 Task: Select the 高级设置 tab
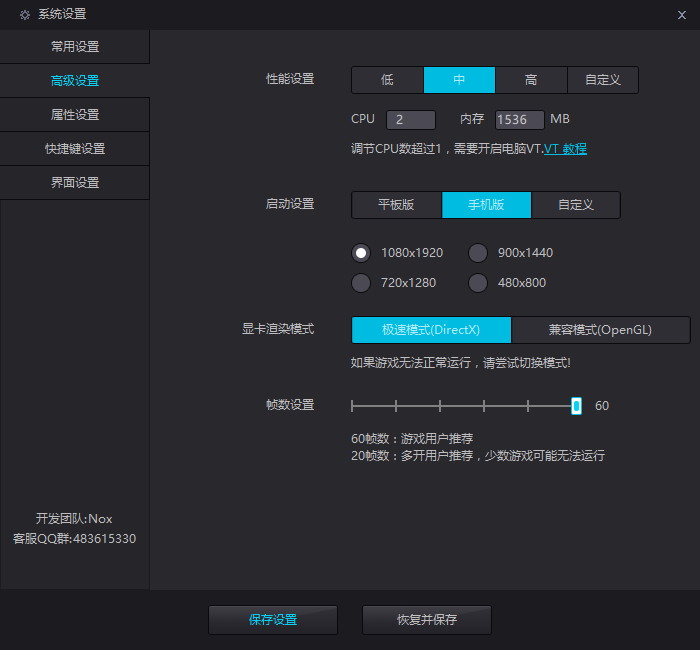75,81
